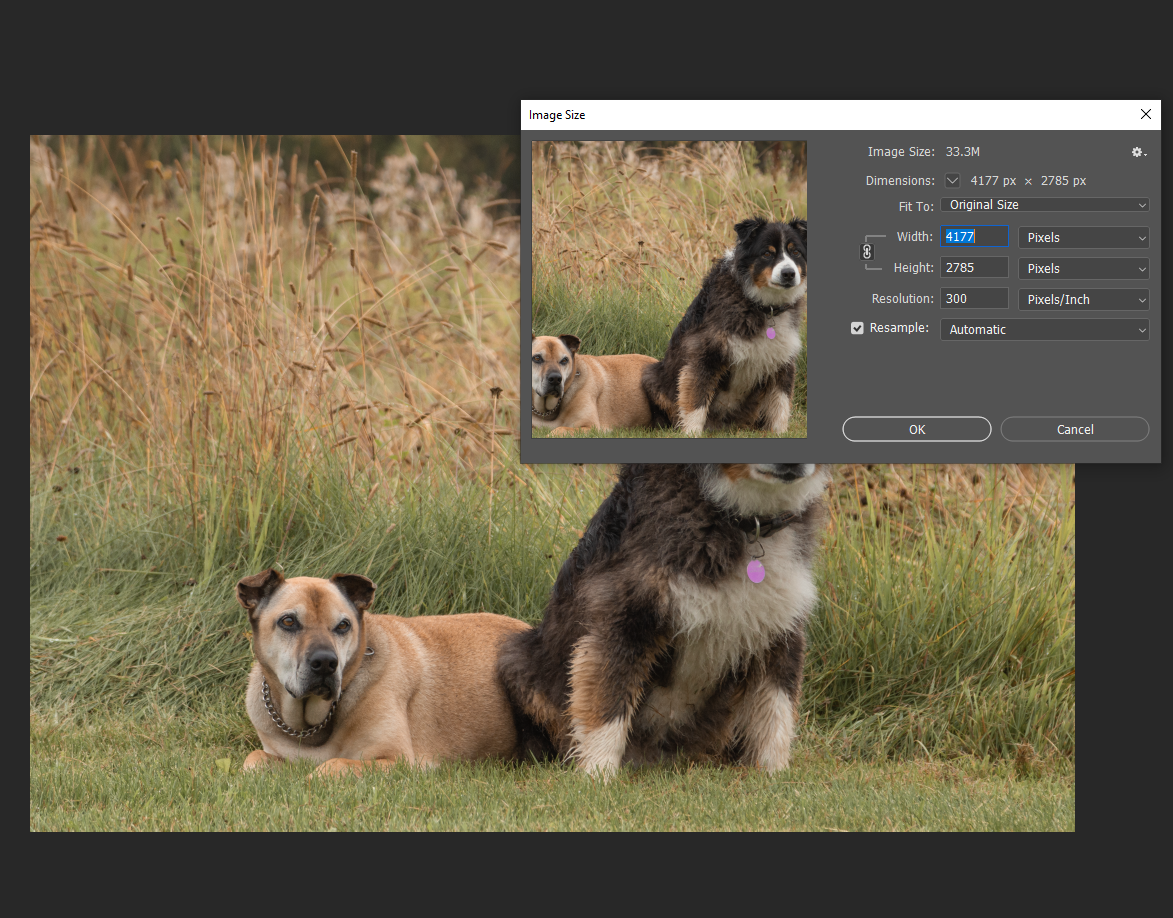
Task: Open the Resolution Pixels/Inch dropdown
Action: pyautogui.click(x=1083, y=299)
